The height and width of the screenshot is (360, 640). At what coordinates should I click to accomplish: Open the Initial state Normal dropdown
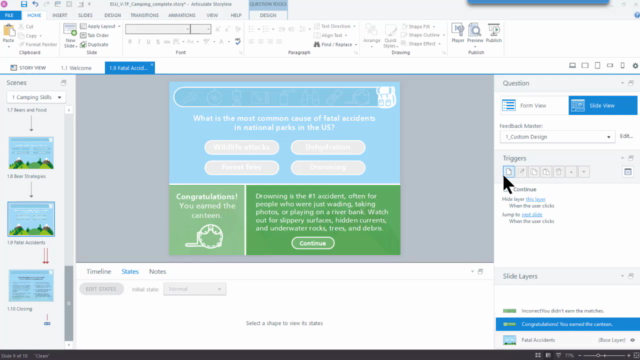pos(195,289)
